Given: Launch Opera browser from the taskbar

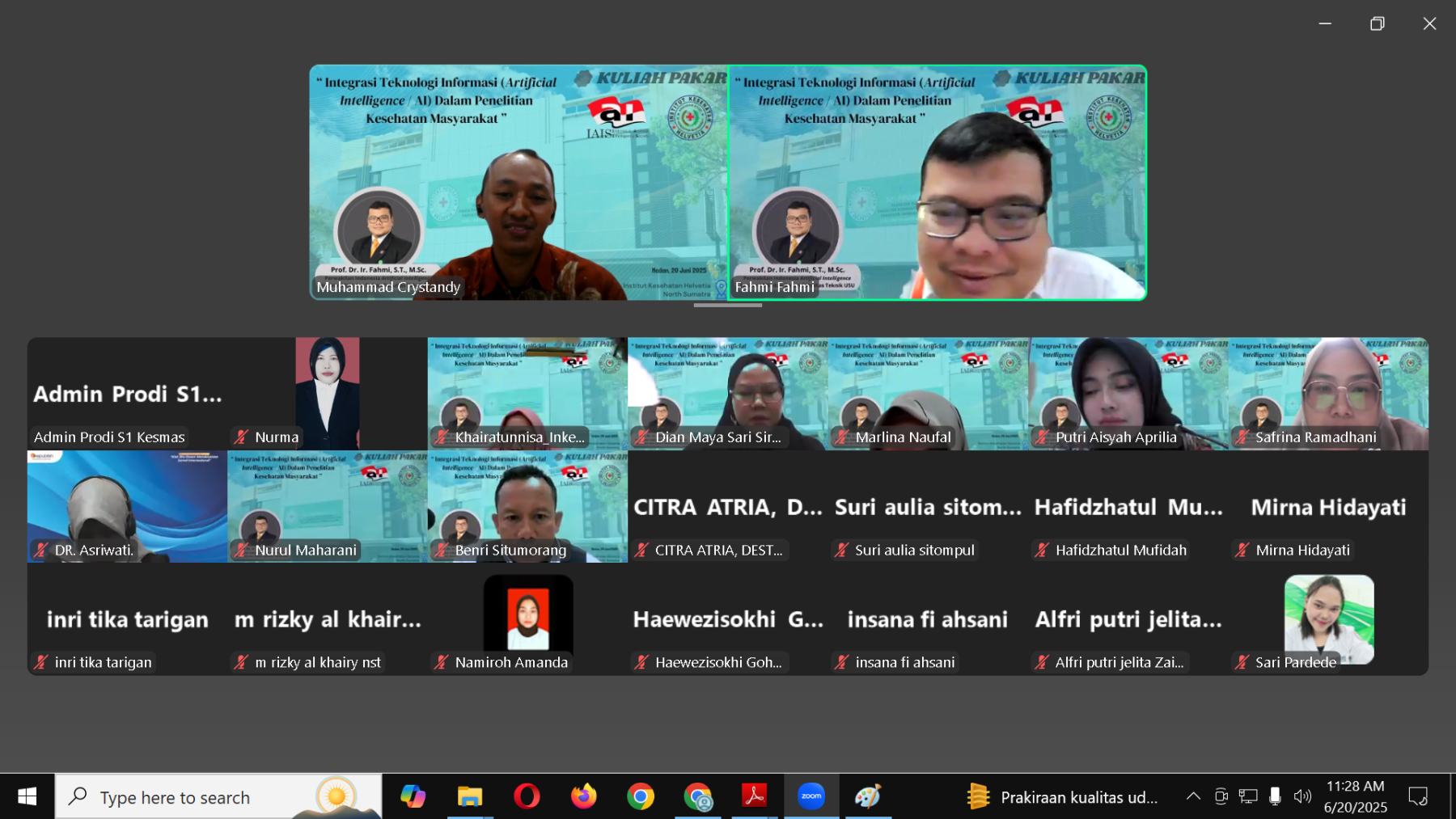Looking at the screenshot, I should tap(527, 796).
